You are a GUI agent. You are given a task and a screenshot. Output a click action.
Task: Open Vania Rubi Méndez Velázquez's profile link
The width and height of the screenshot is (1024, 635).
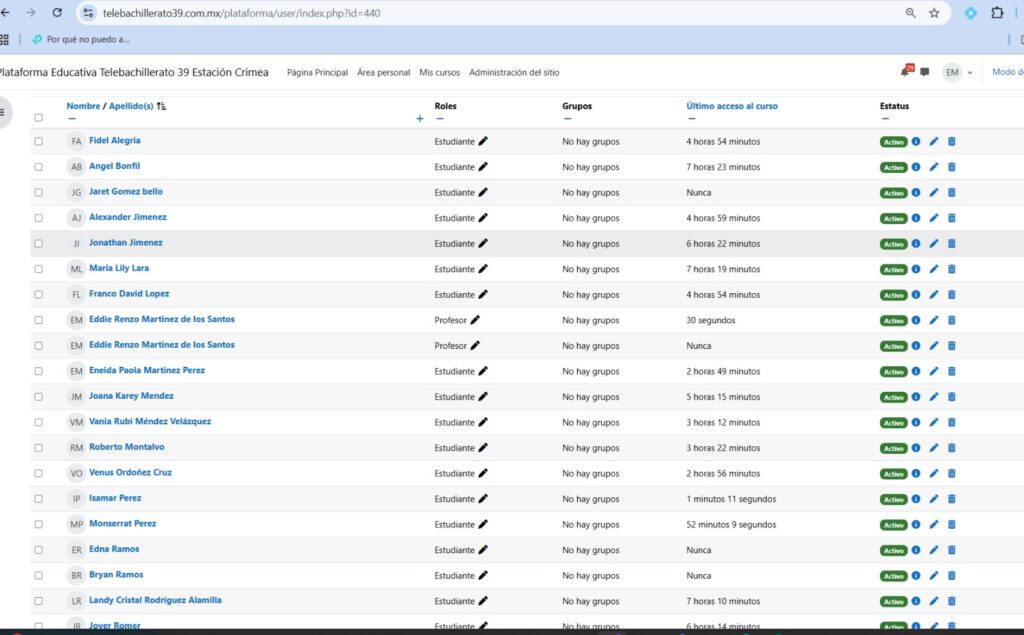[150, 422]
